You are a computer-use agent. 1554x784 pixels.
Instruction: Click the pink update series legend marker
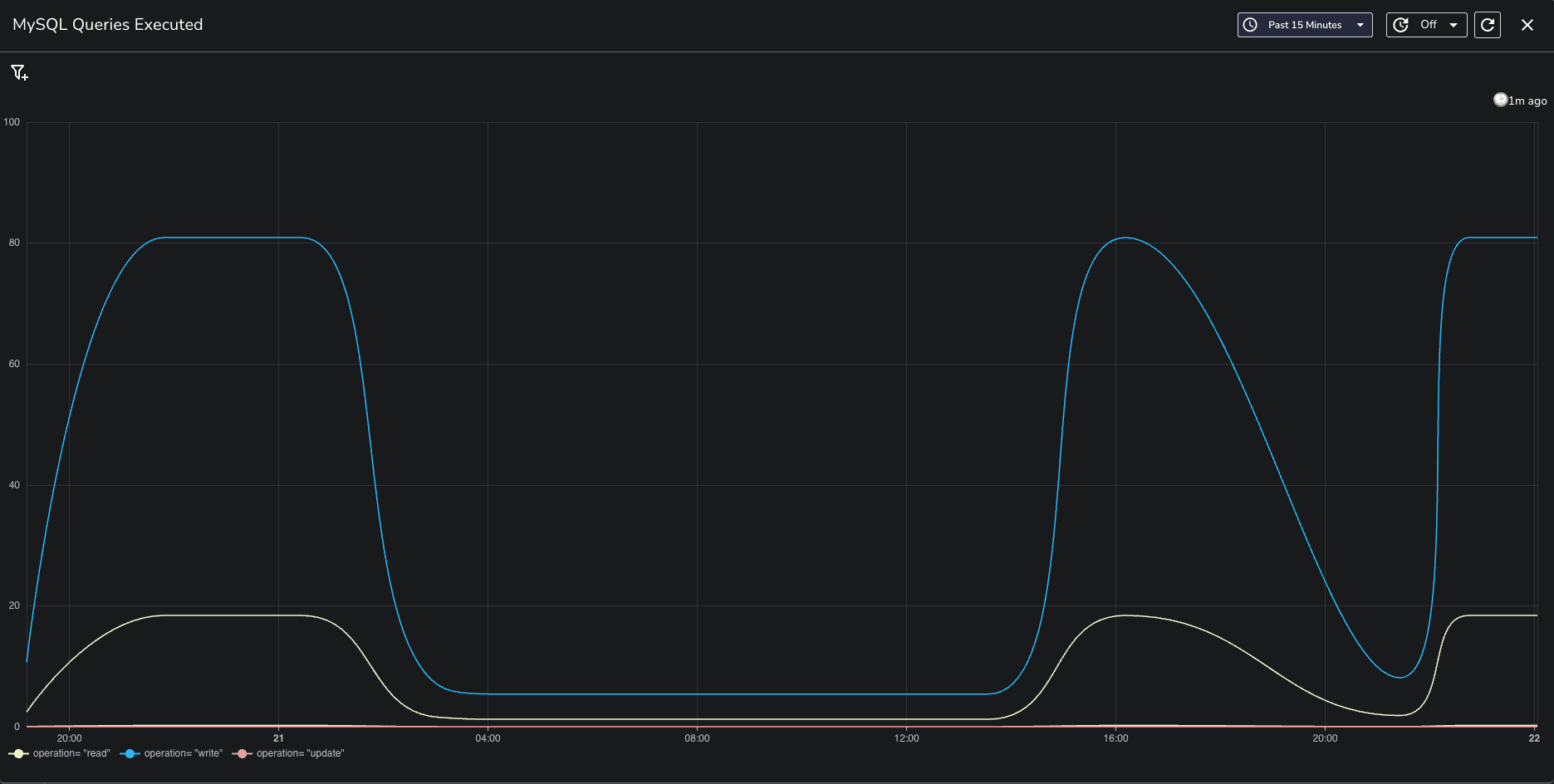coord(242,754)
